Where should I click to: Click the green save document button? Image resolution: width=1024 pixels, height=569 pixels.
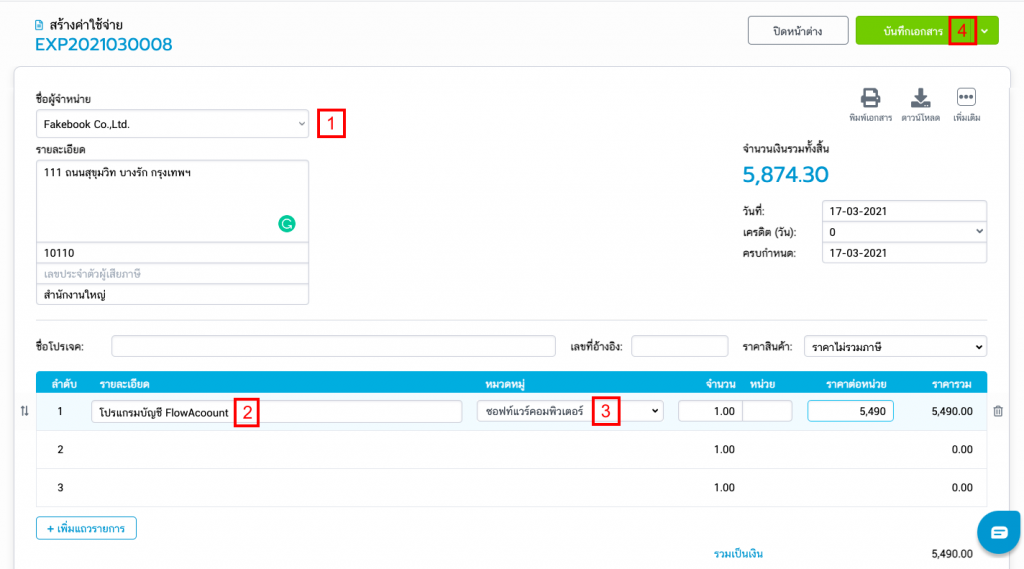pos(912,31)
